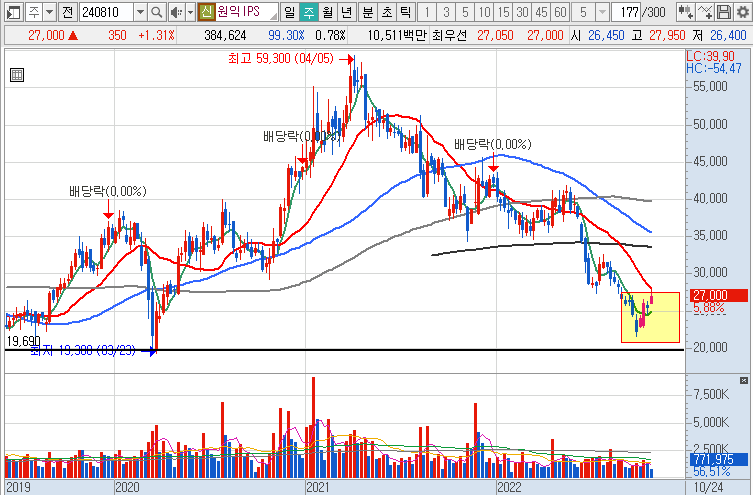This screenshot has width=753, height=495.
Task: Click the add indicator line icon
Action: 704,12
